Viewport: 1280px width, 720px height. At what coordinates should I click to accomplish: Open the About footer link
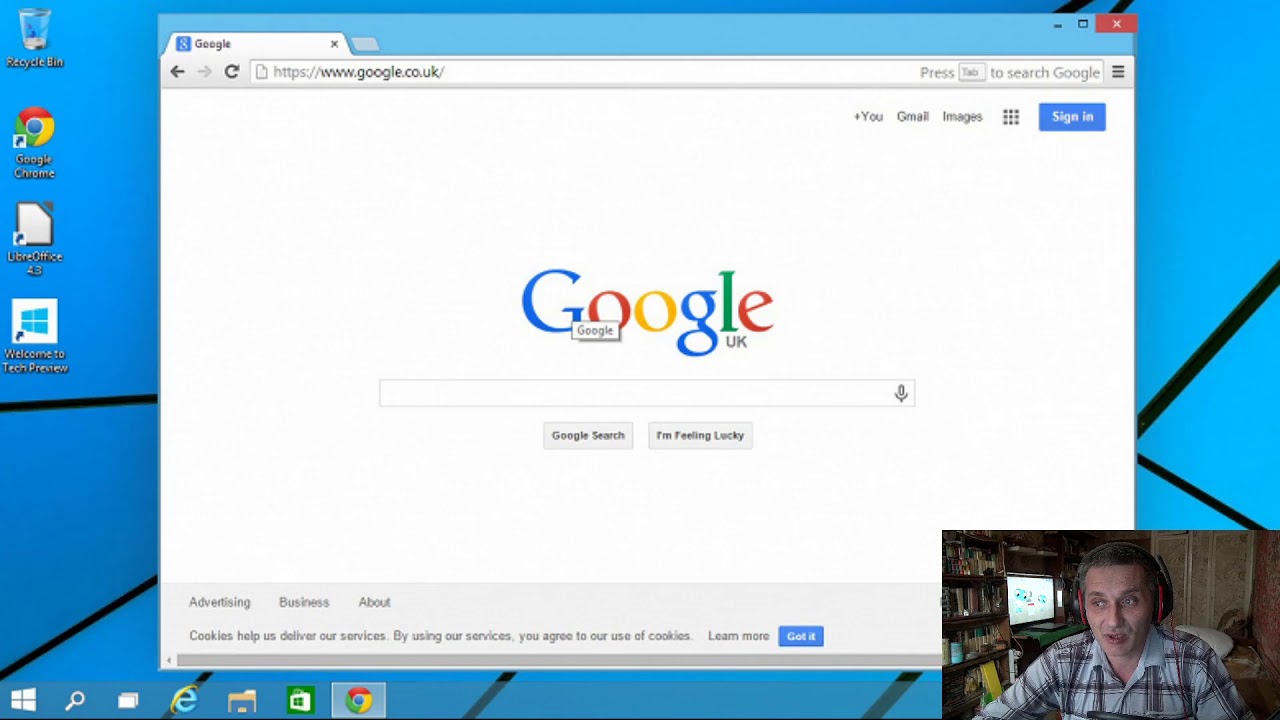(375, 602)
